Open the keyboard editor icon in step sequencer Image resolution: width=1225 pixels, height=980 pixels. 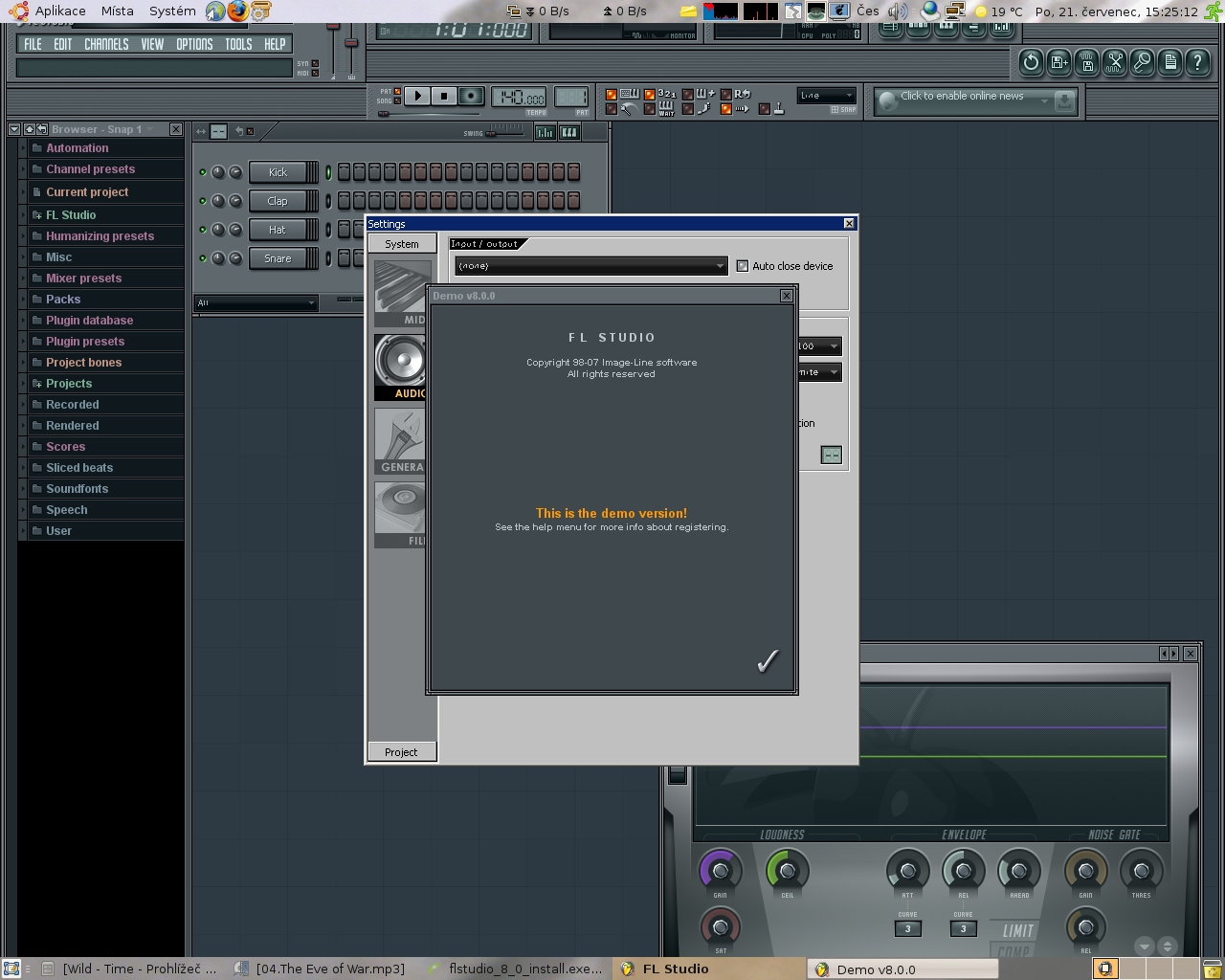tap(569, 132)
